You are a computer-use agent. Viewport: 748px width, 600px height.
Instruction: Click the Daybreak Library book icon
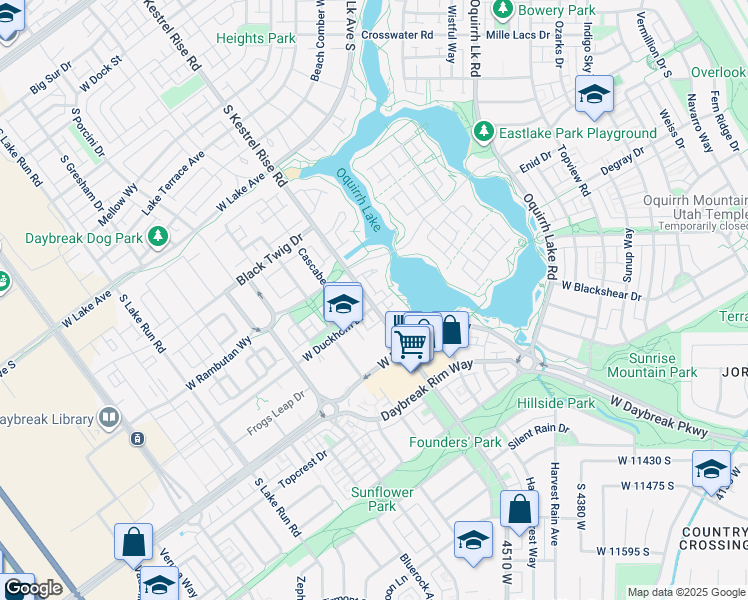click(109, 418)
